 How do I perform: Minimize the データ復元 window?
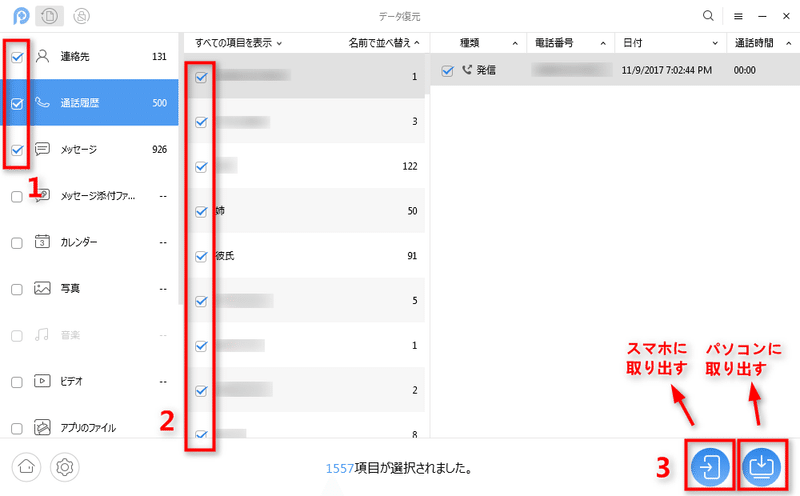[x=762, y=16]
